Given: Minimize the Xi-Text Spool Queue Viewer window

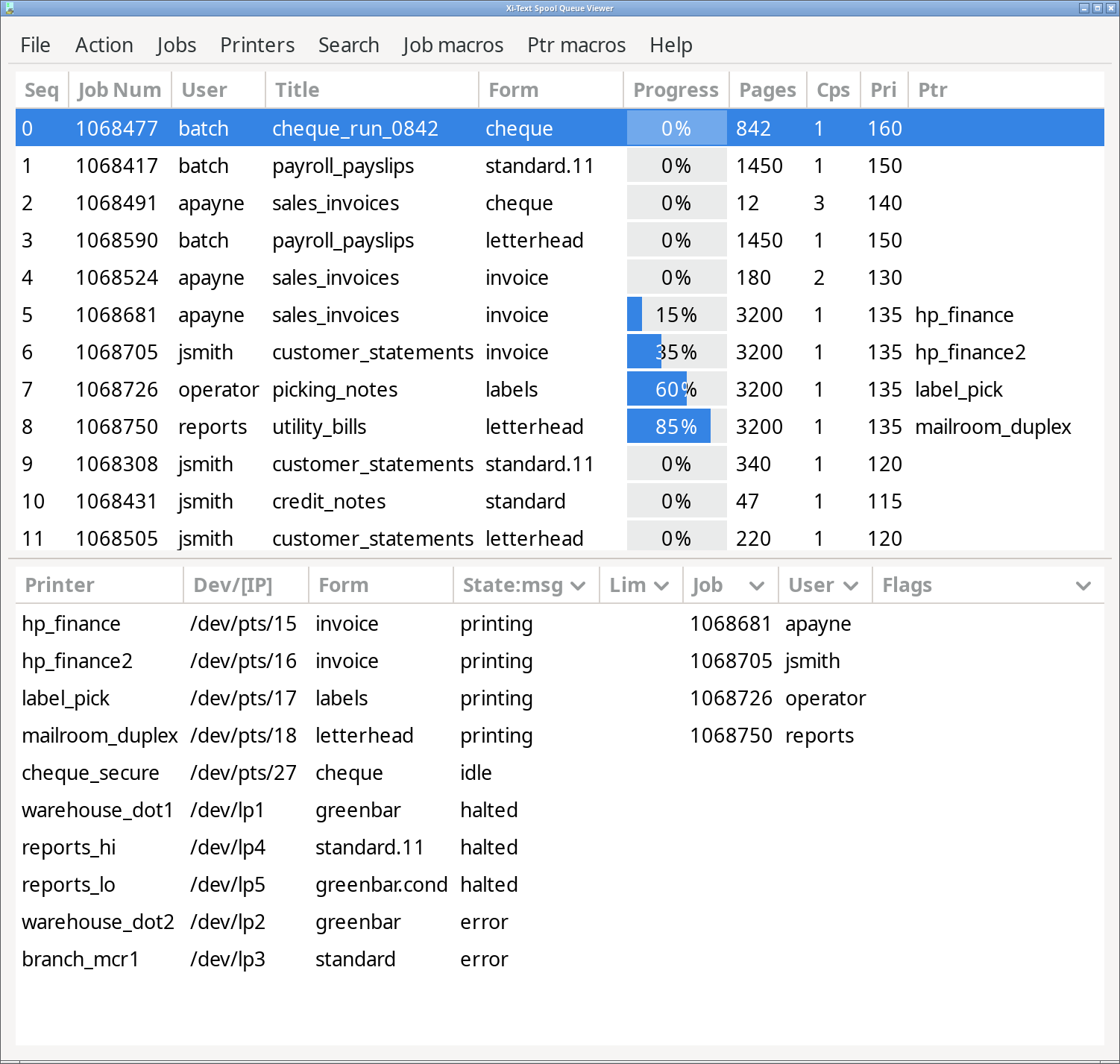Looking at the screenshot, I should [x=1084, y=8].
